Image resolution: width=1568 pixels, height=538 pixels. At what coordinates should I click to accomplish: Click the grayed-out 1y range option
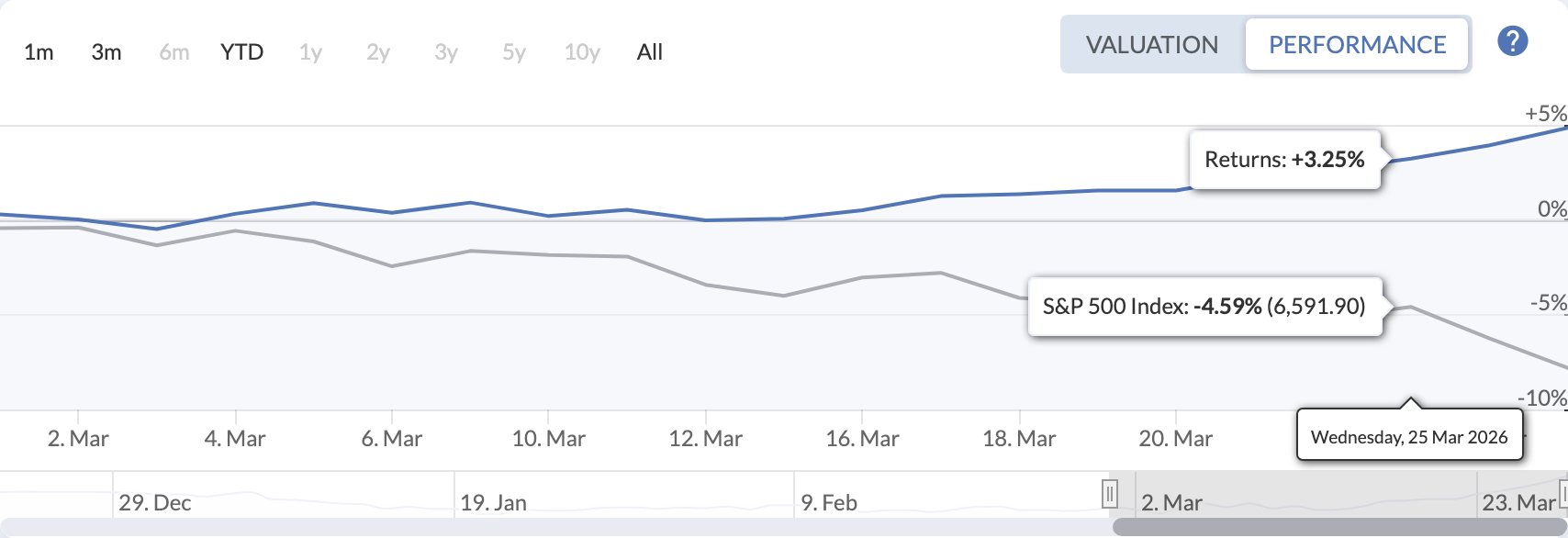[x=309, y=52]
